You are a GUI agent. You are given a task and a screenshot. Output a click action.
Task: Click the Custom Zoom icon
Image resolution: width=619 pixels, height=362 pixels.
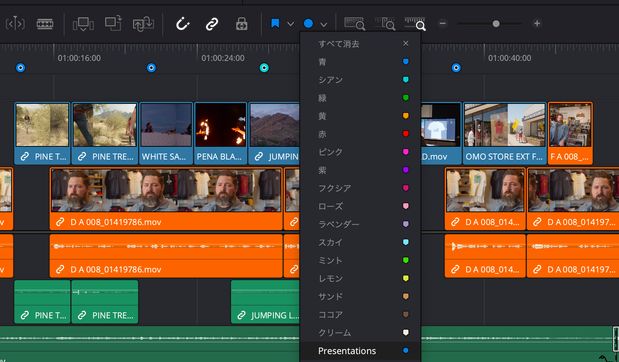coord(415,24)
